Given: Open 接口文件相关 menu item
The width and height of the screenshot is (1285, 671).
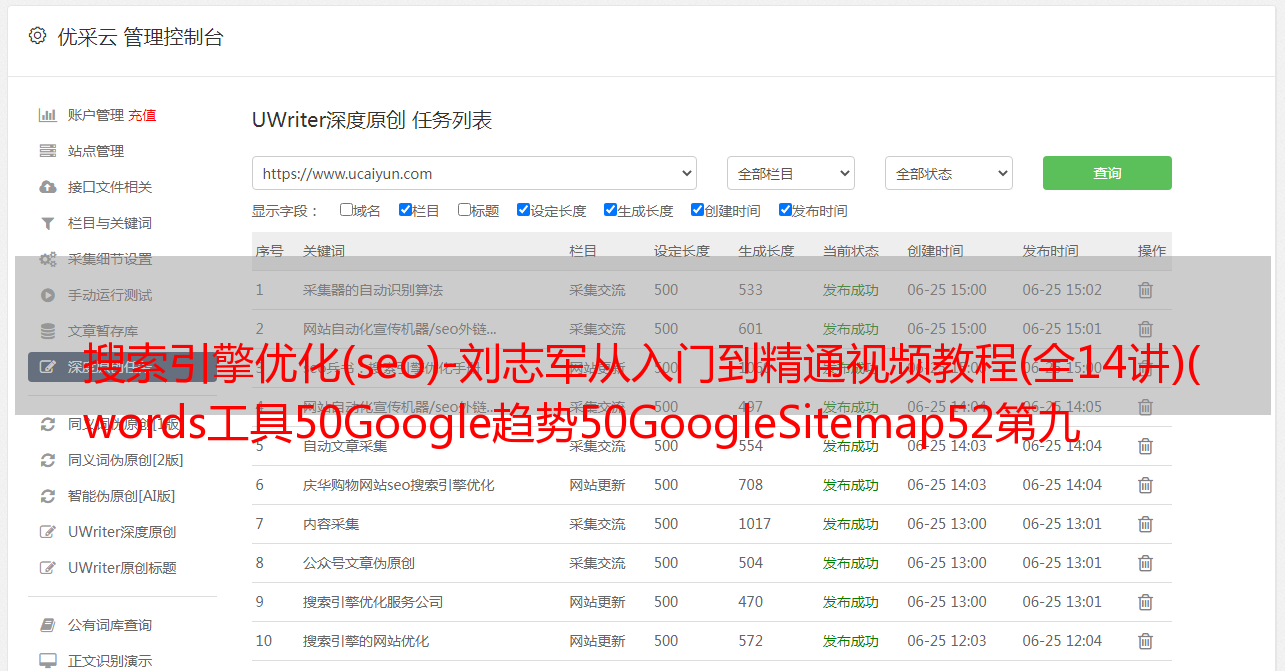Looking at the screenshot, I should click(x=110, y=187).
